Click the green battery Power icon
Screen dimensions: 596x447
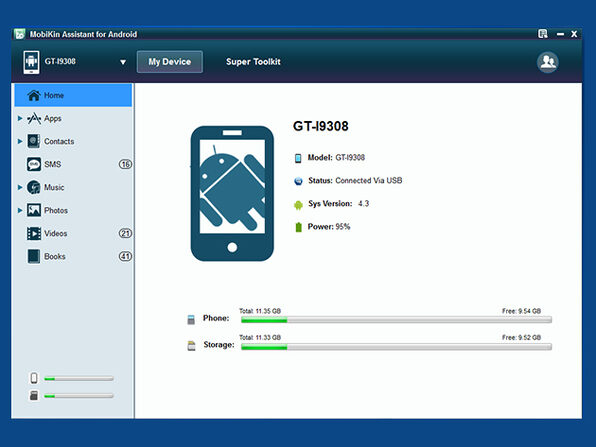[x=298, y=227]
